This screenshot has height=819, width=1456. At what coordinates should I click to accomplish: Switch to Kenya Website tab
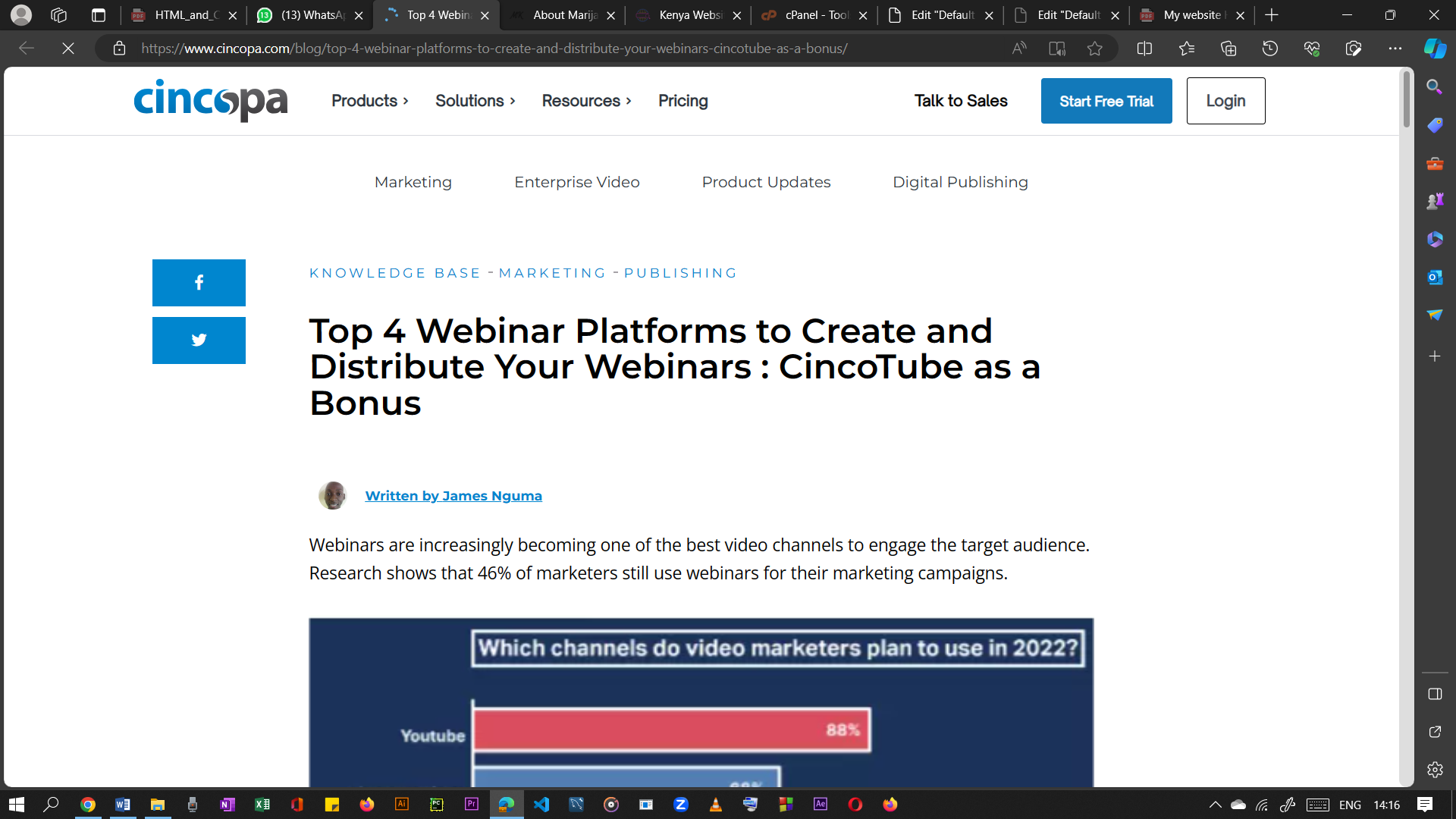(x=689, y=14)
